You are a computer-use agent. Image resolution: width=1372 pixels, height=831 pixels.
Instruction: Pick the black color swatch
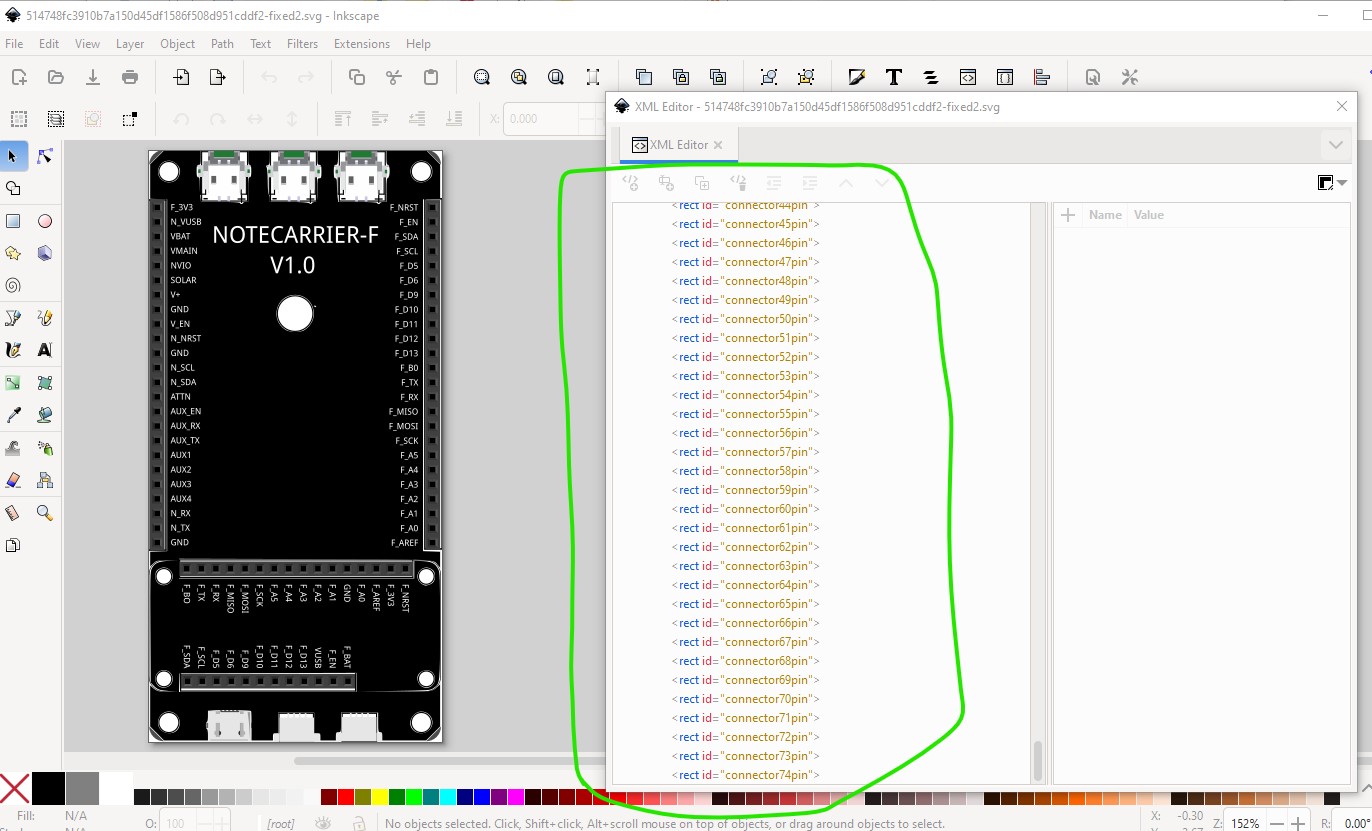[x=48, y=789]
